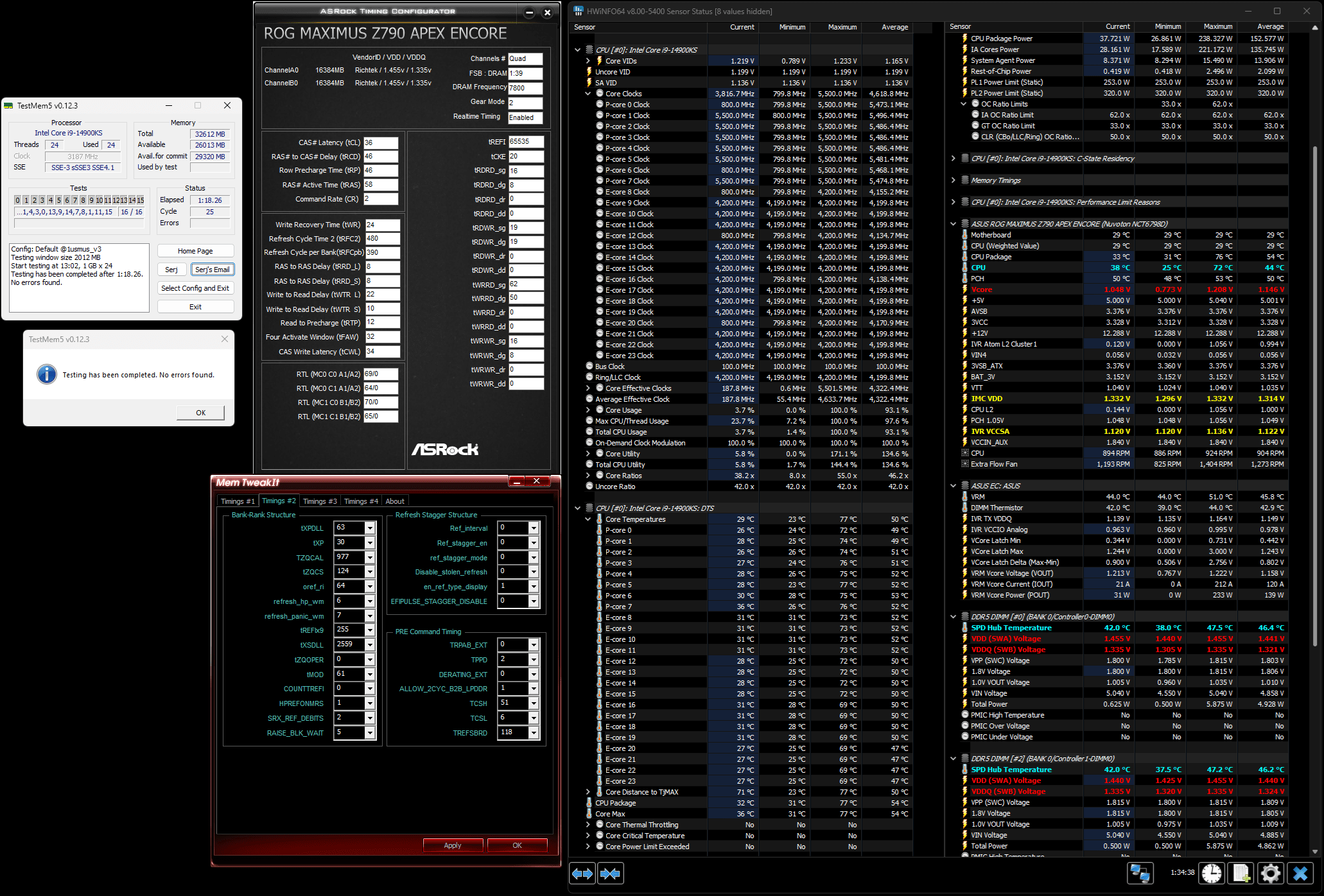Screen dimensions: 1324x896
Task: Click the red OK button in Mem TweakIt
Action: tap(518, 845)
